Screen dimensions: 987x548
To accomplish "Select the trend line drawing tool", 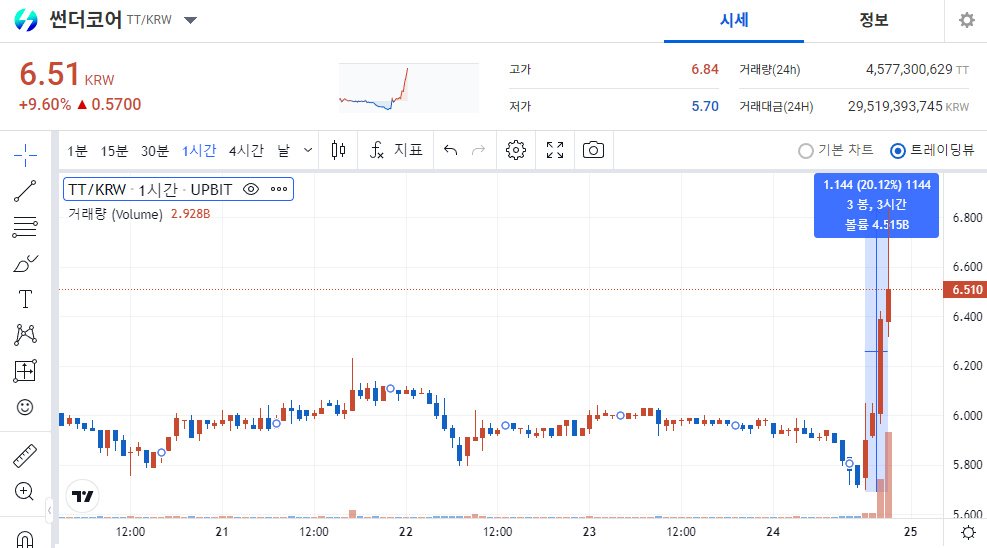I will (25, 191).
